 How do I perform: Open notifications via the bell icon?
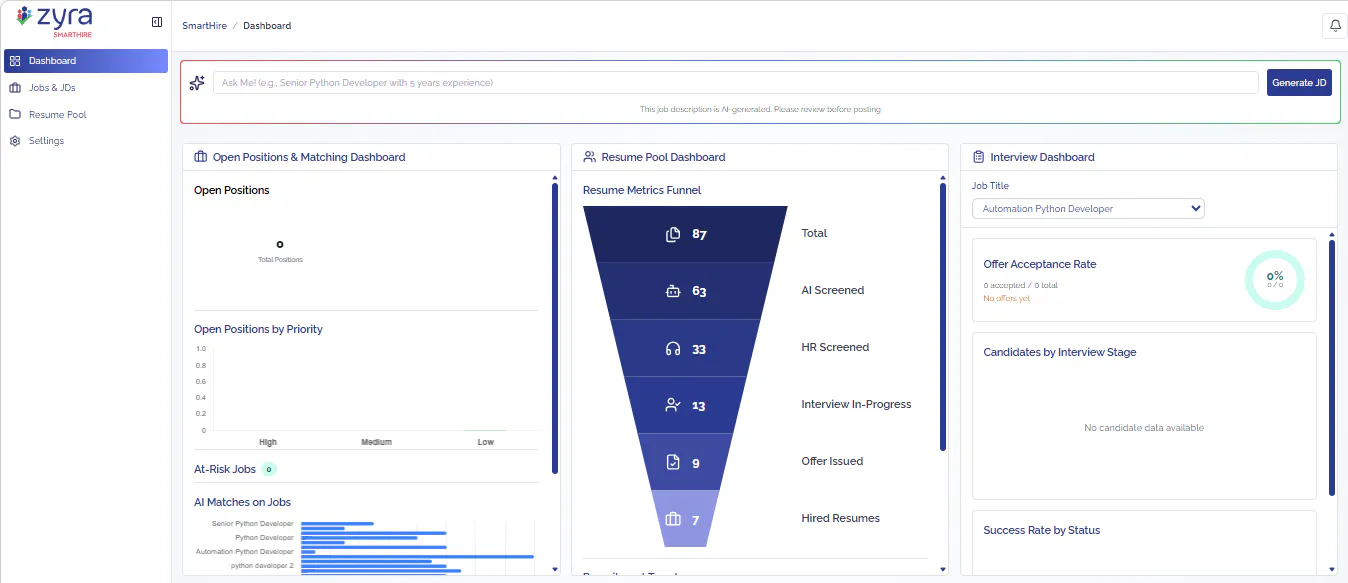click(1335, 26)
